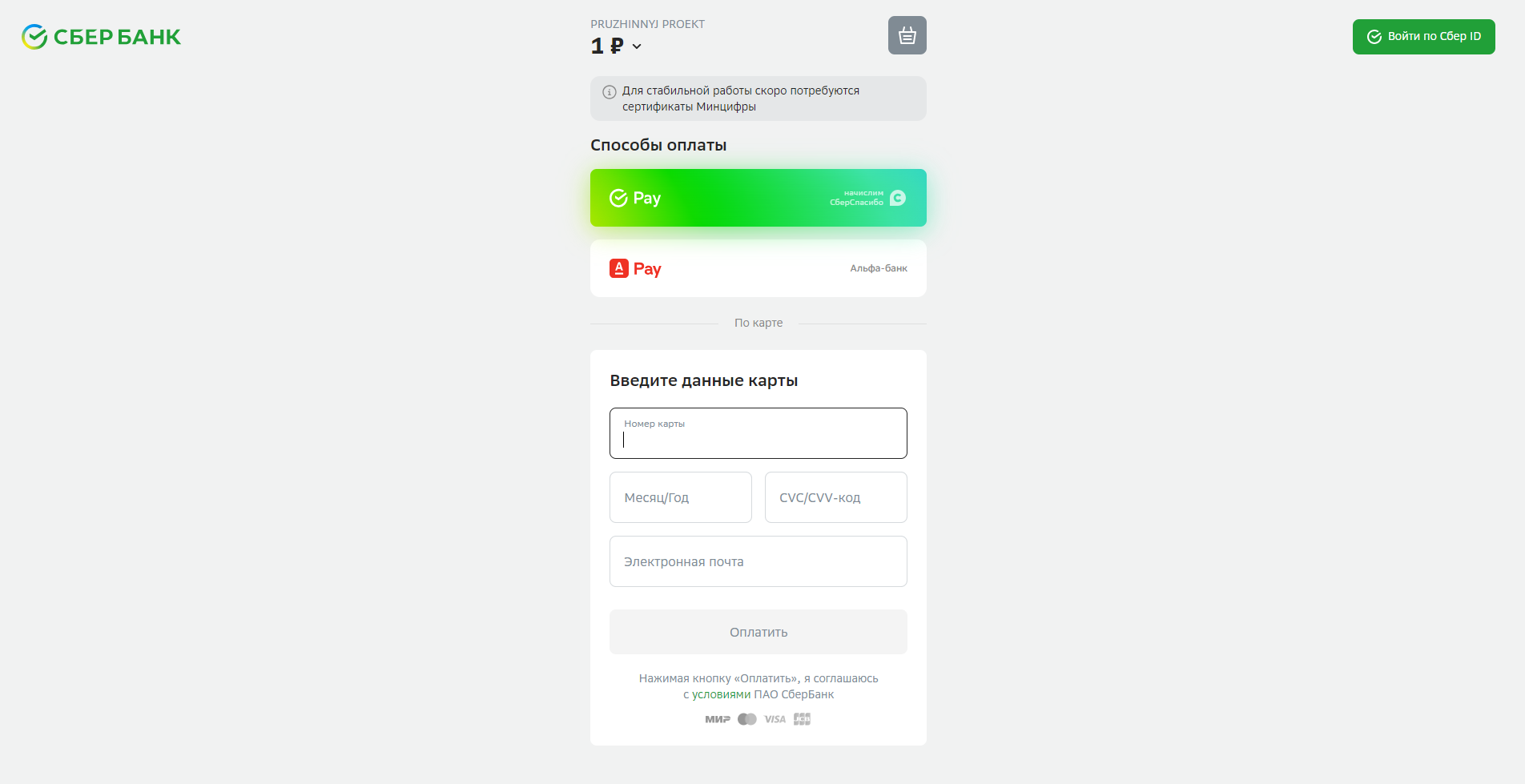Log in with Войти по Сбер ID

1423,37
